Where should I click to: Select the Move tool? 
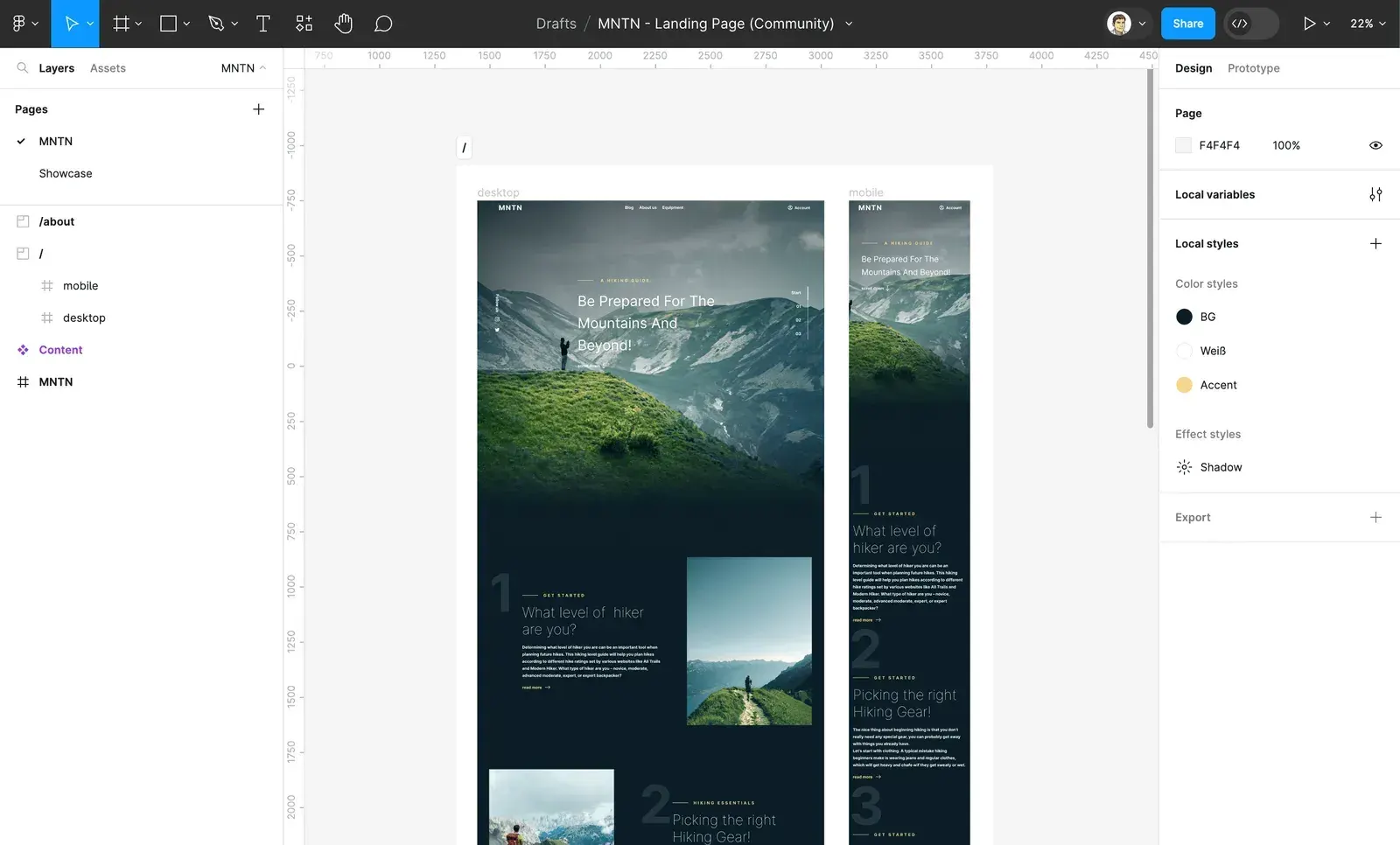coord(71,24)
